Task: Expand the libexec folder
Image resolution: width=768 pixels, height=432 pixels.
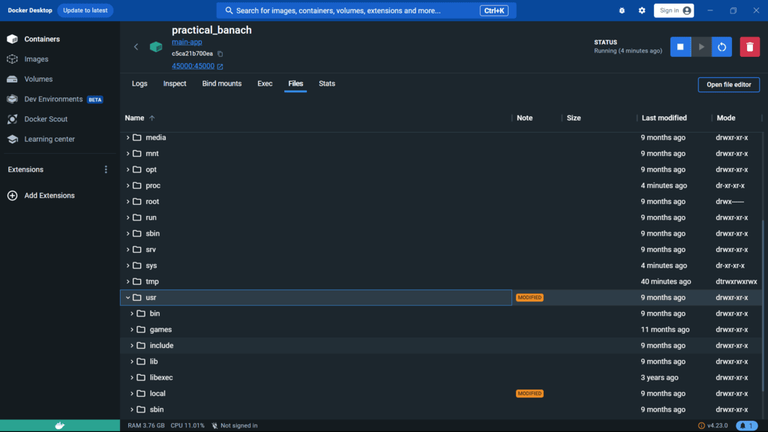Action: pos(132,378)
